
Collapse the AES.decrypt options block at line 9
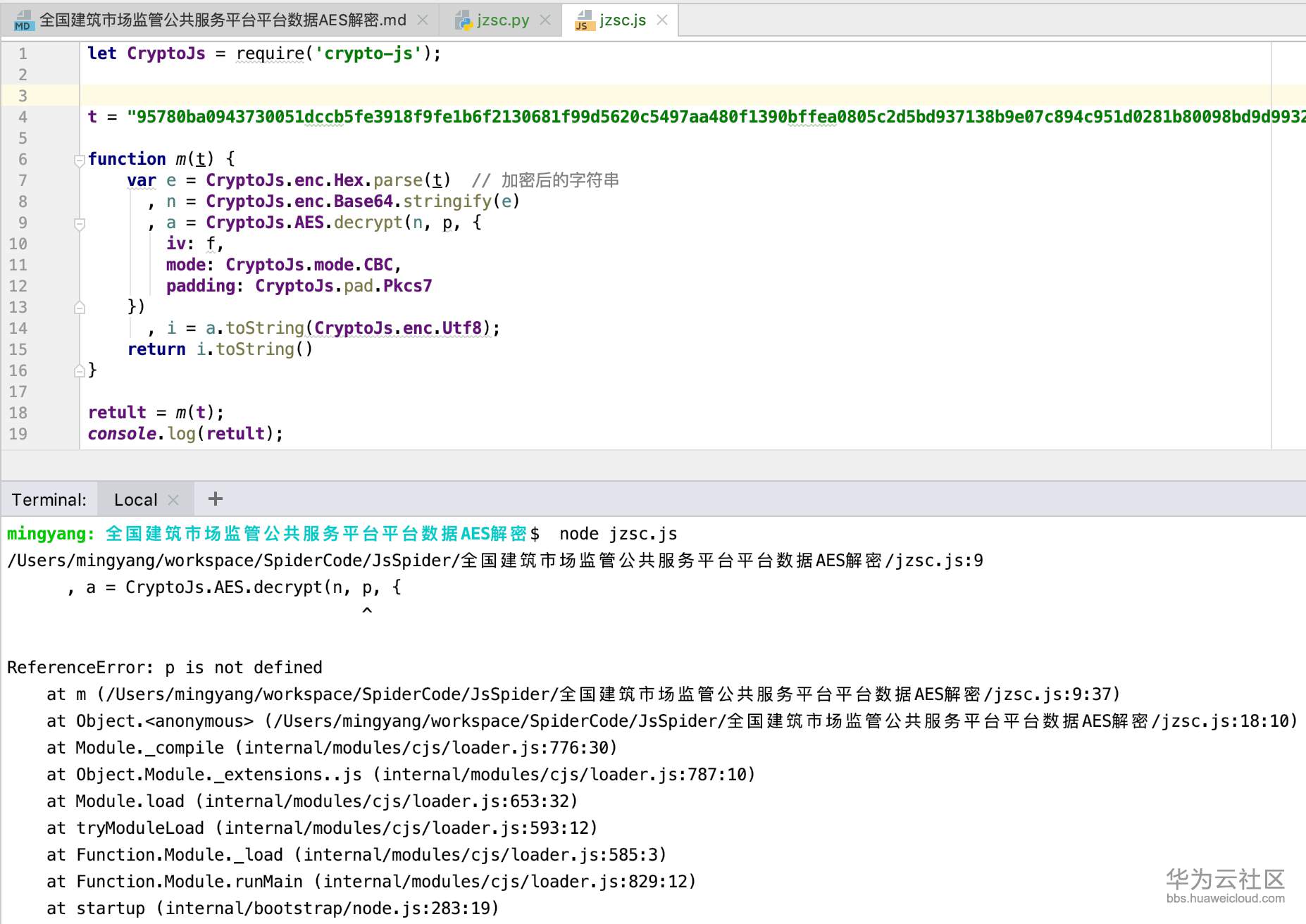(78, 223)
